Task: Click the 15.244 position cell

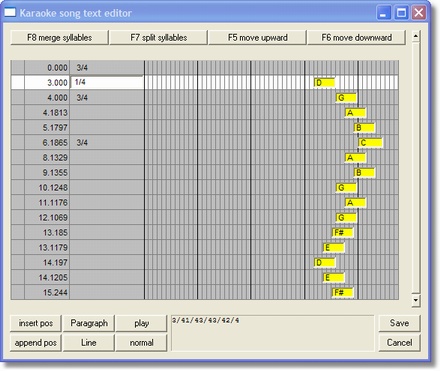Action: pos(47,293)
